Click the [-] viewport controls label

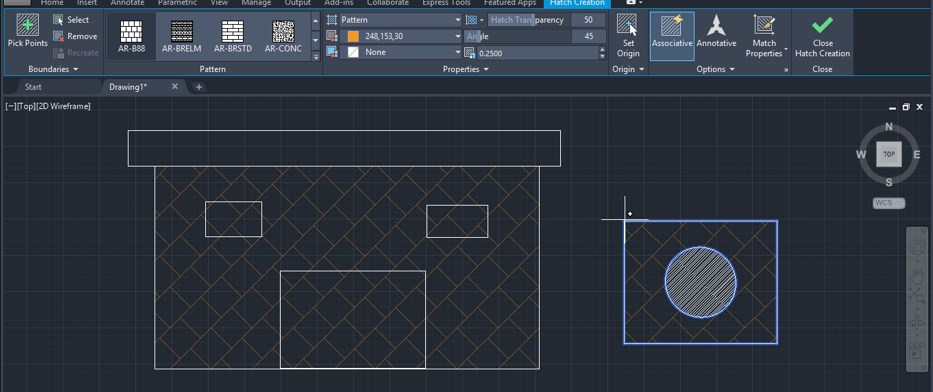point(10,106)
